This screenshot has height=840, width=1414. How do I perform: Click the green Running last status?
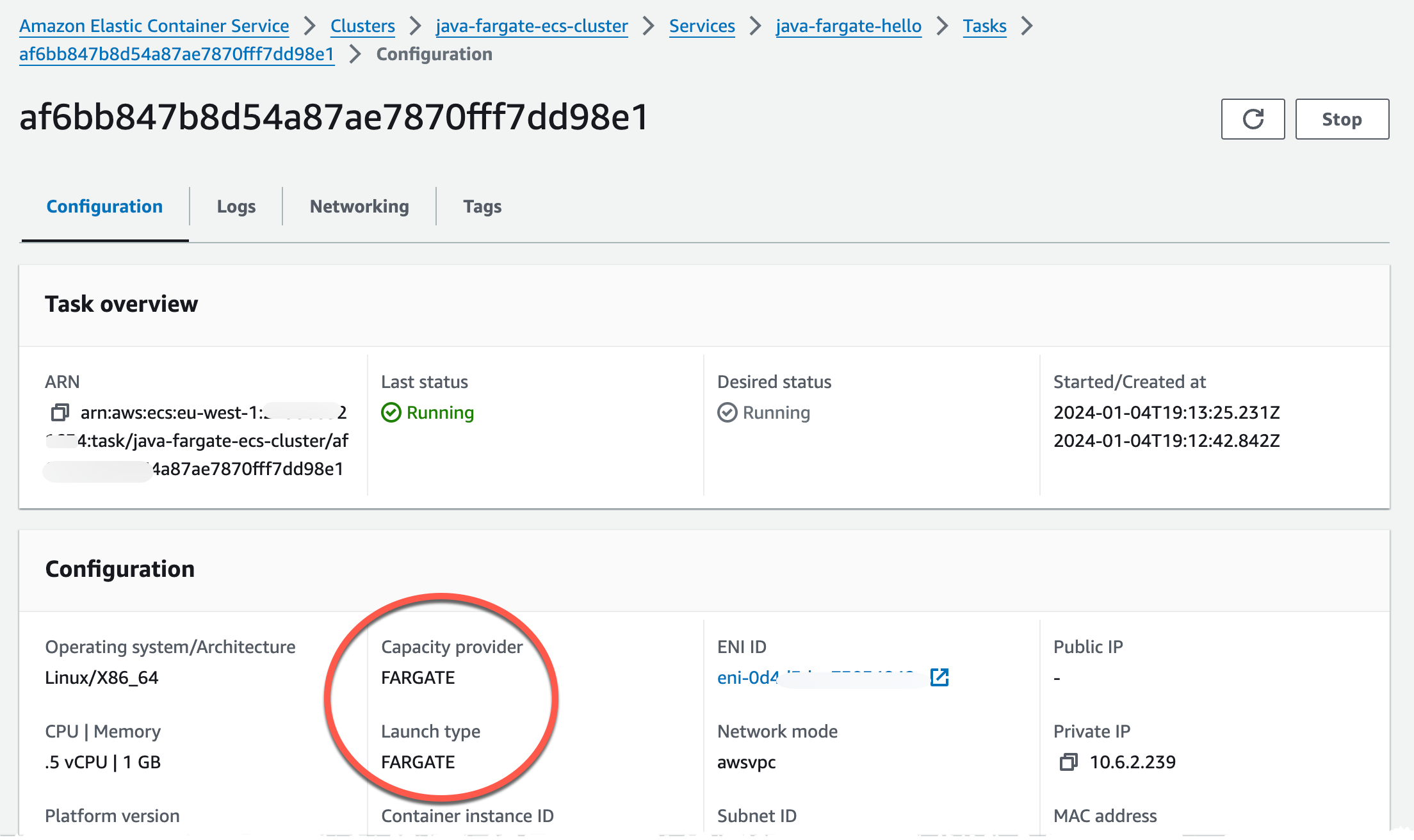(428, 412)
